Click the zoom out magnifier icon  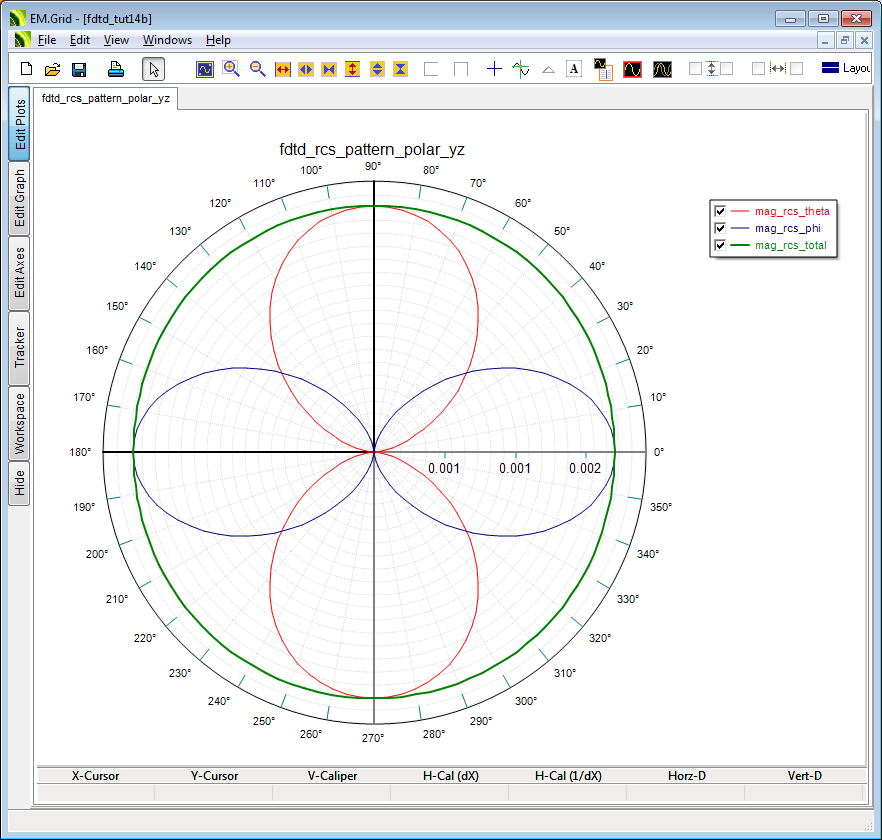257,69
